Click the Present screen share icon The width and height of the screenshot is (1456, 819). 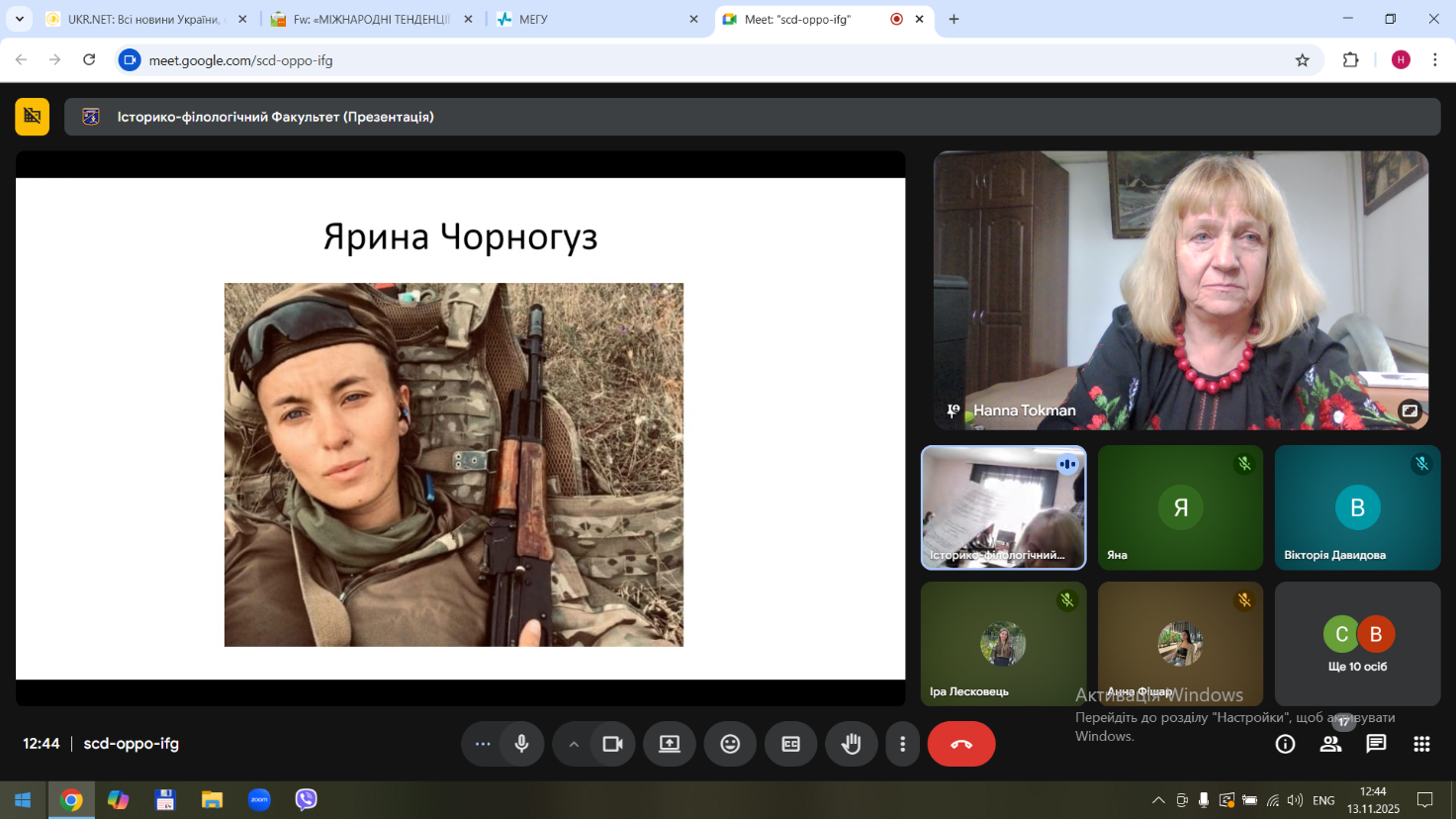pos(670,744)
